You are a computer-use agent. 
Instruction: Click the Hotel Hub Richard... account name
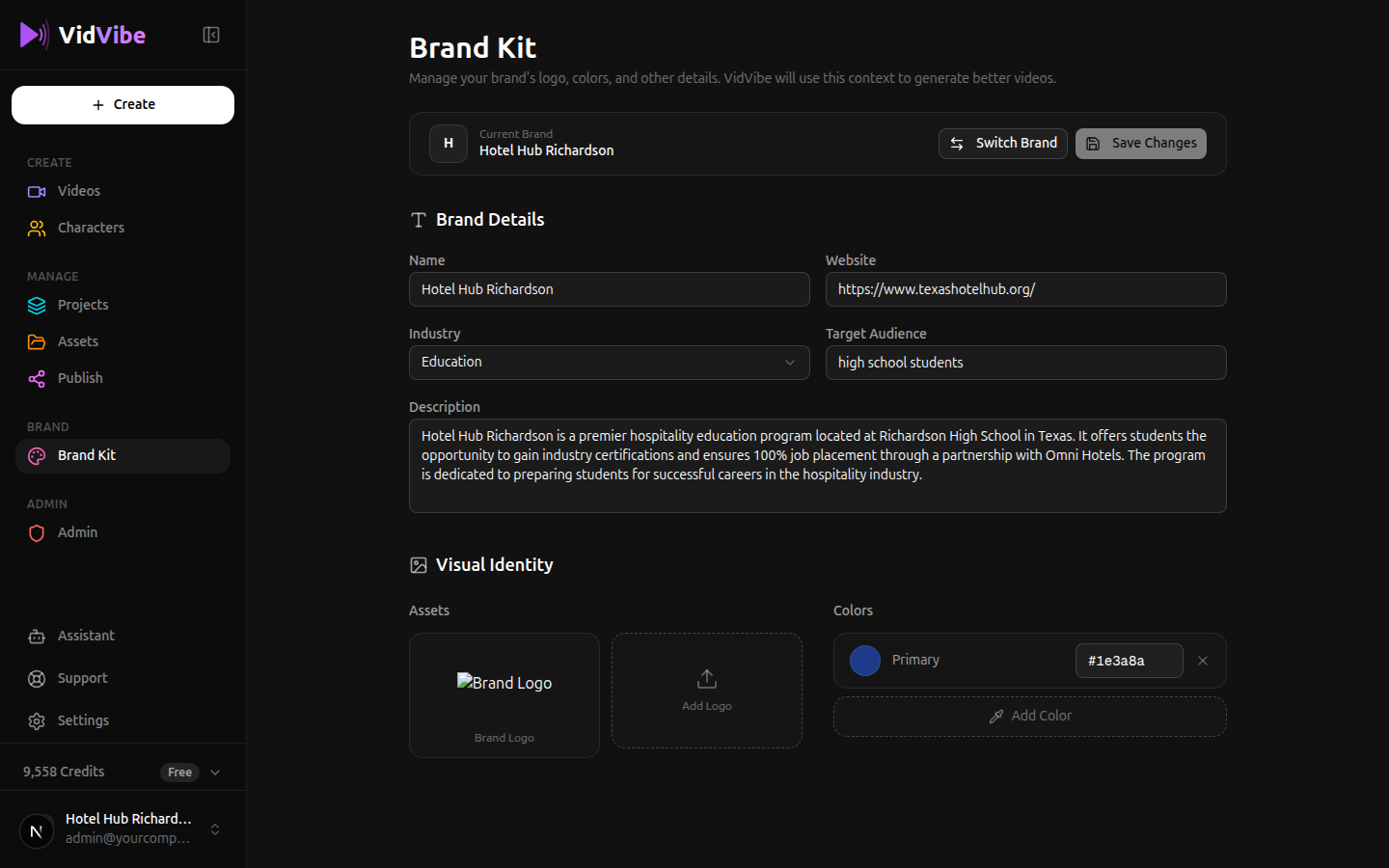pos(128,819)
